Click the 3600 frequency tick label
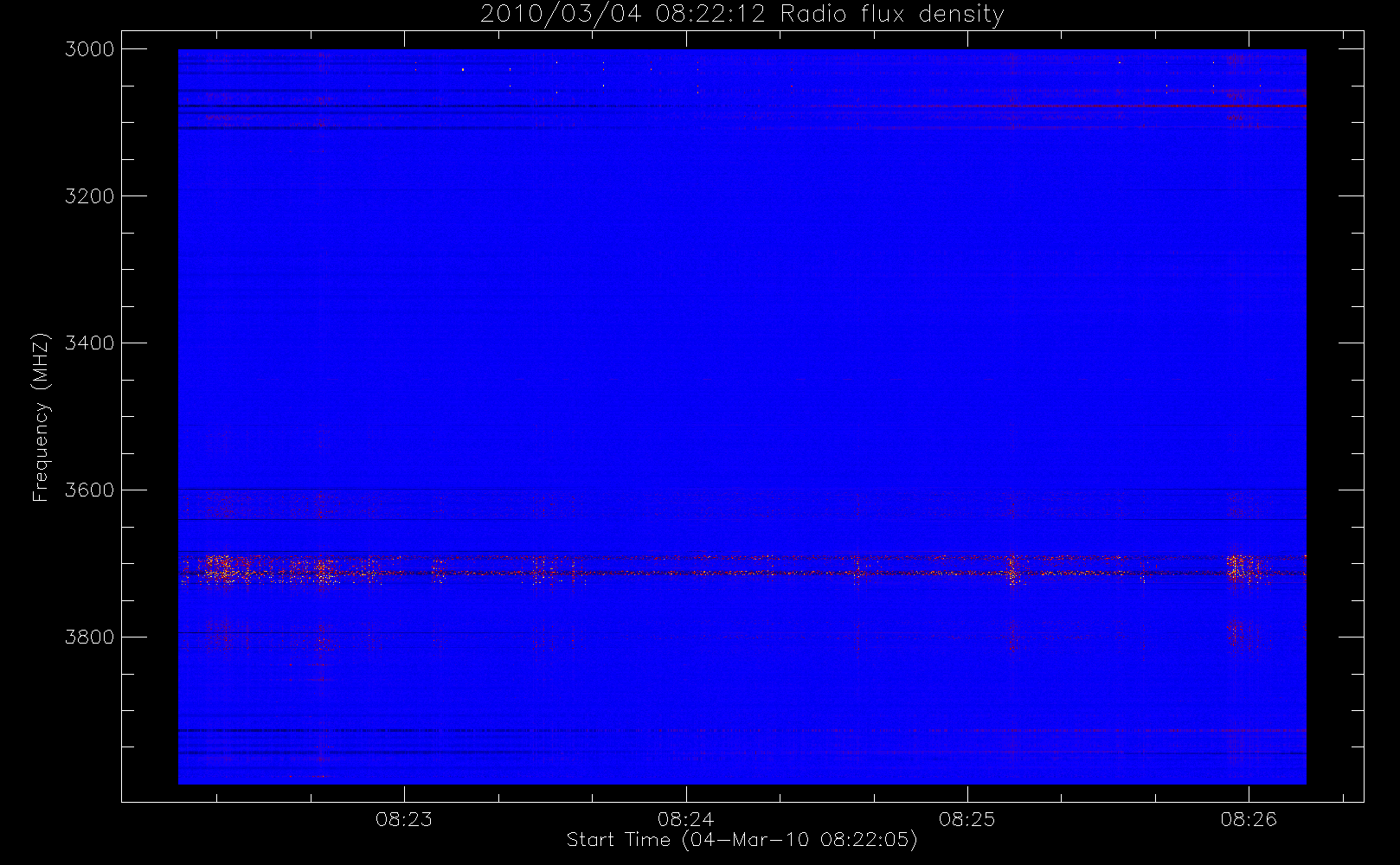This screenshot has height=865, width=1400. click(x=90, y=490)
